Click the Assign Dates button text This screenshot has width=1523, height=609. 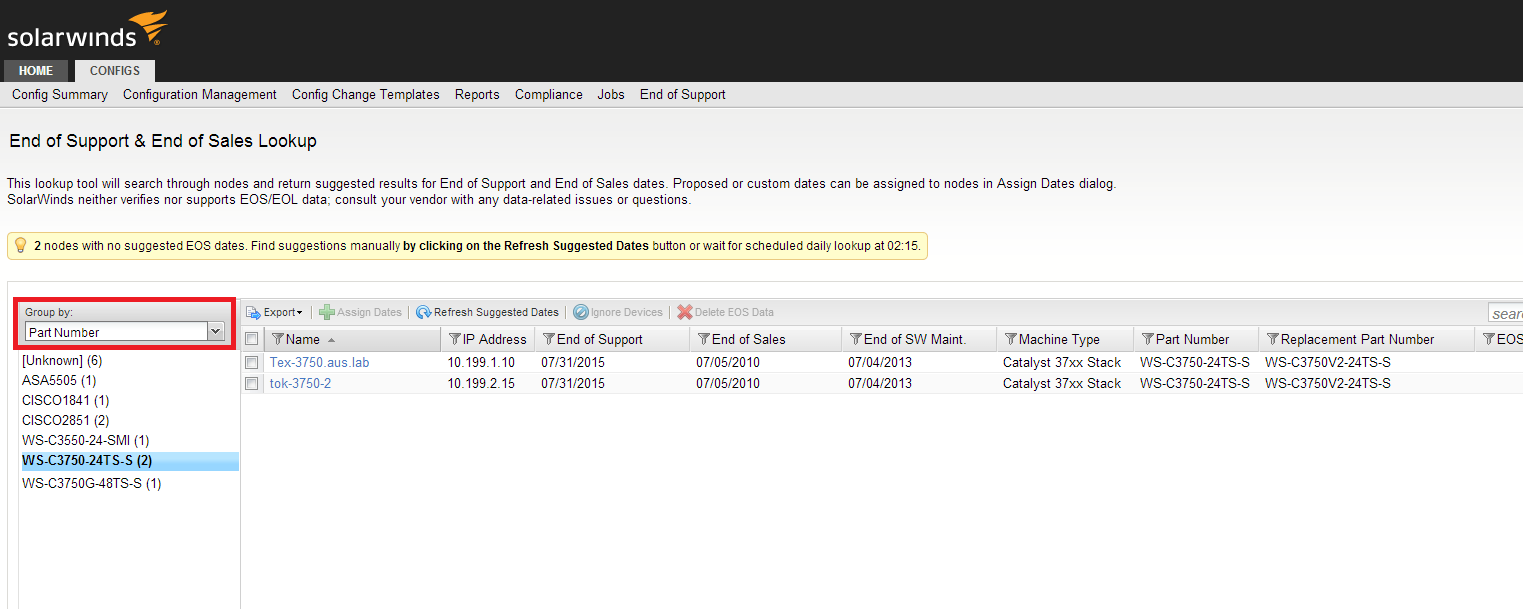[x=369, y=312]
